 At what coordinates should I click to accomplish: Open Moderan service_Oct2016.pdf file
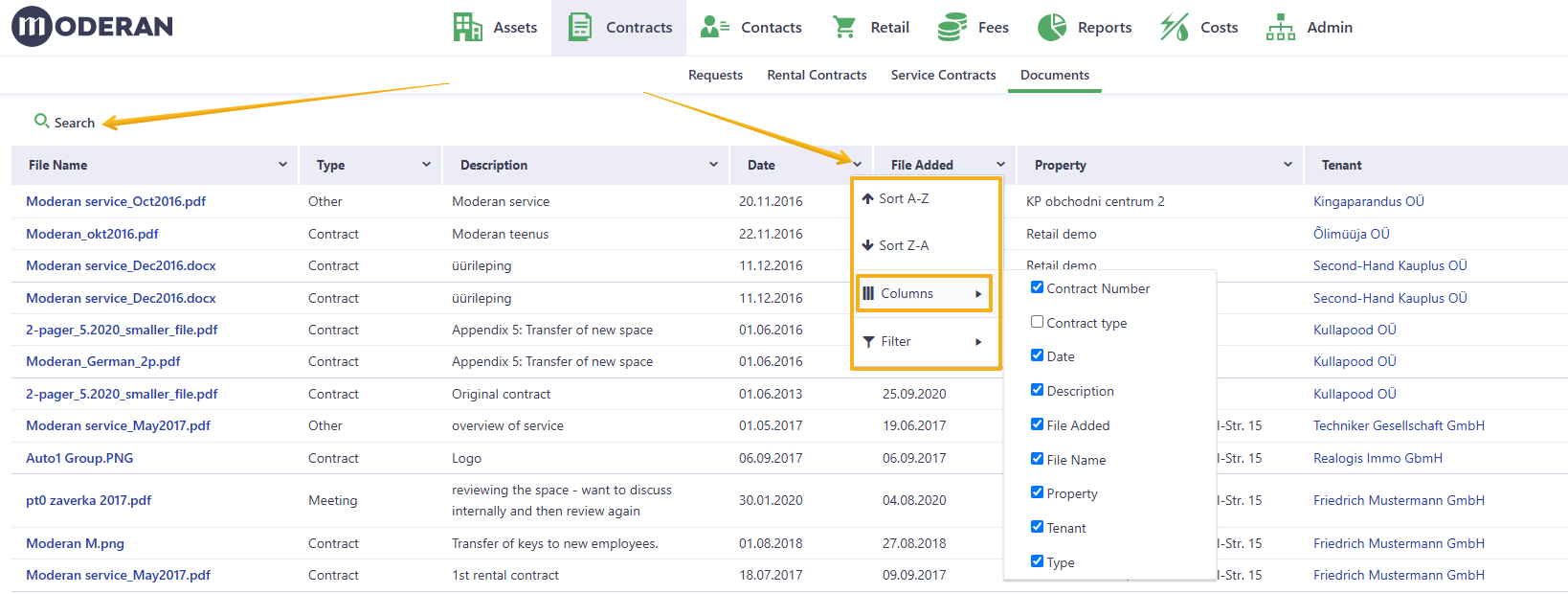pyautogui.click(x=116, y=201)
